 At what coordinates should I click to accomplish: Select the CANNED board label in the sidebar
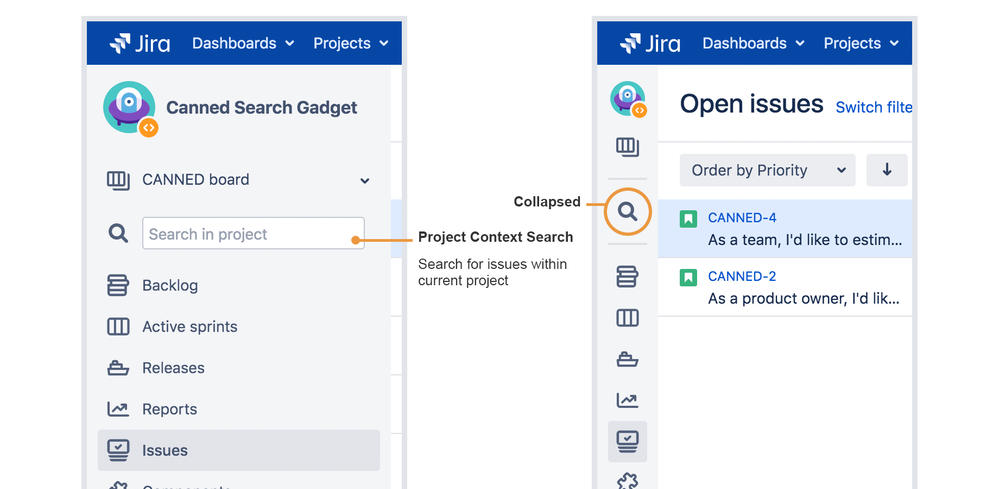point(196,180)
